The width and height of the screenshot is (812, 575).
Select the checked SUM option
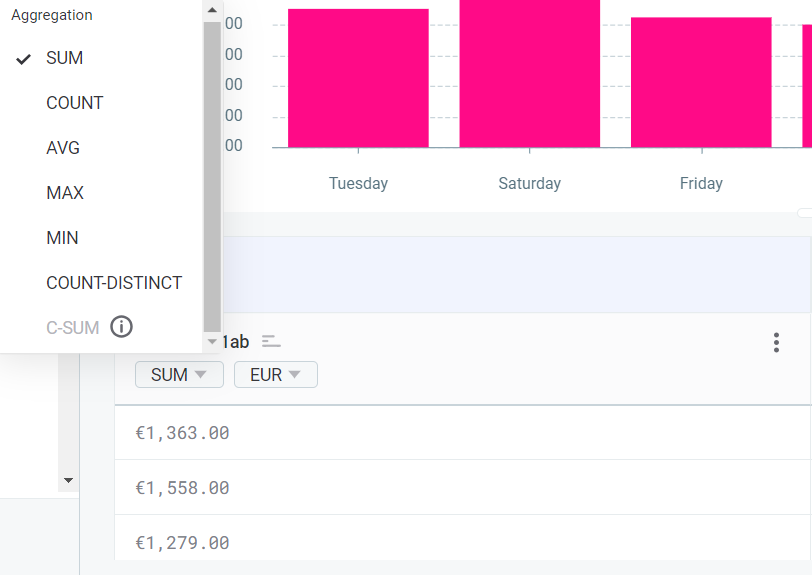[x=65, y=58]
